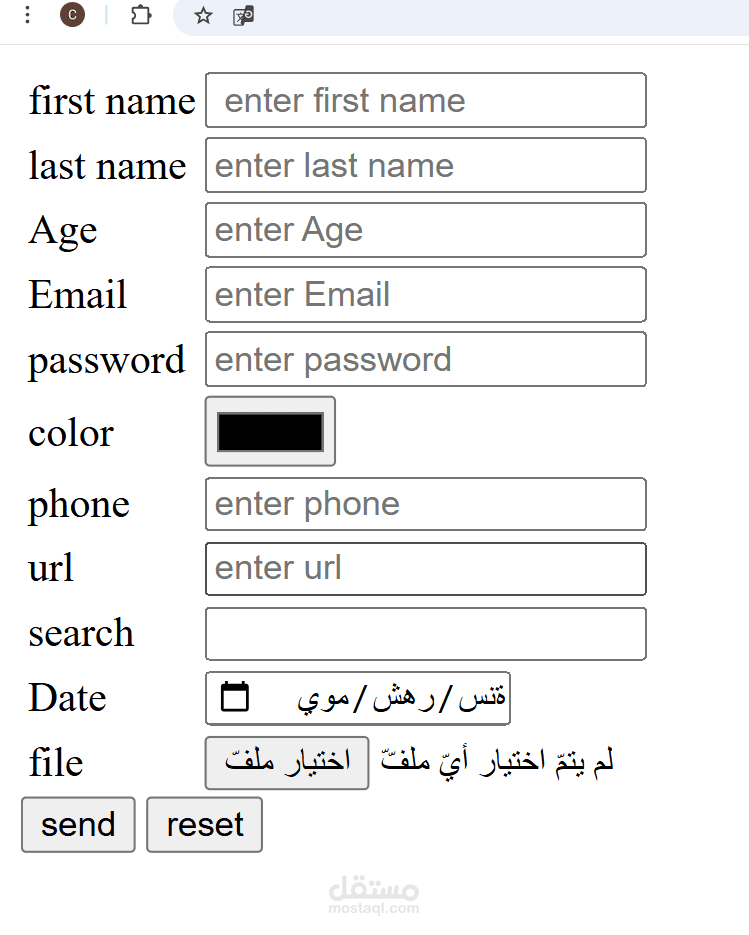Screen dimensions: 749x935
Task: Click the empty search box
Action: click(425, 633)
